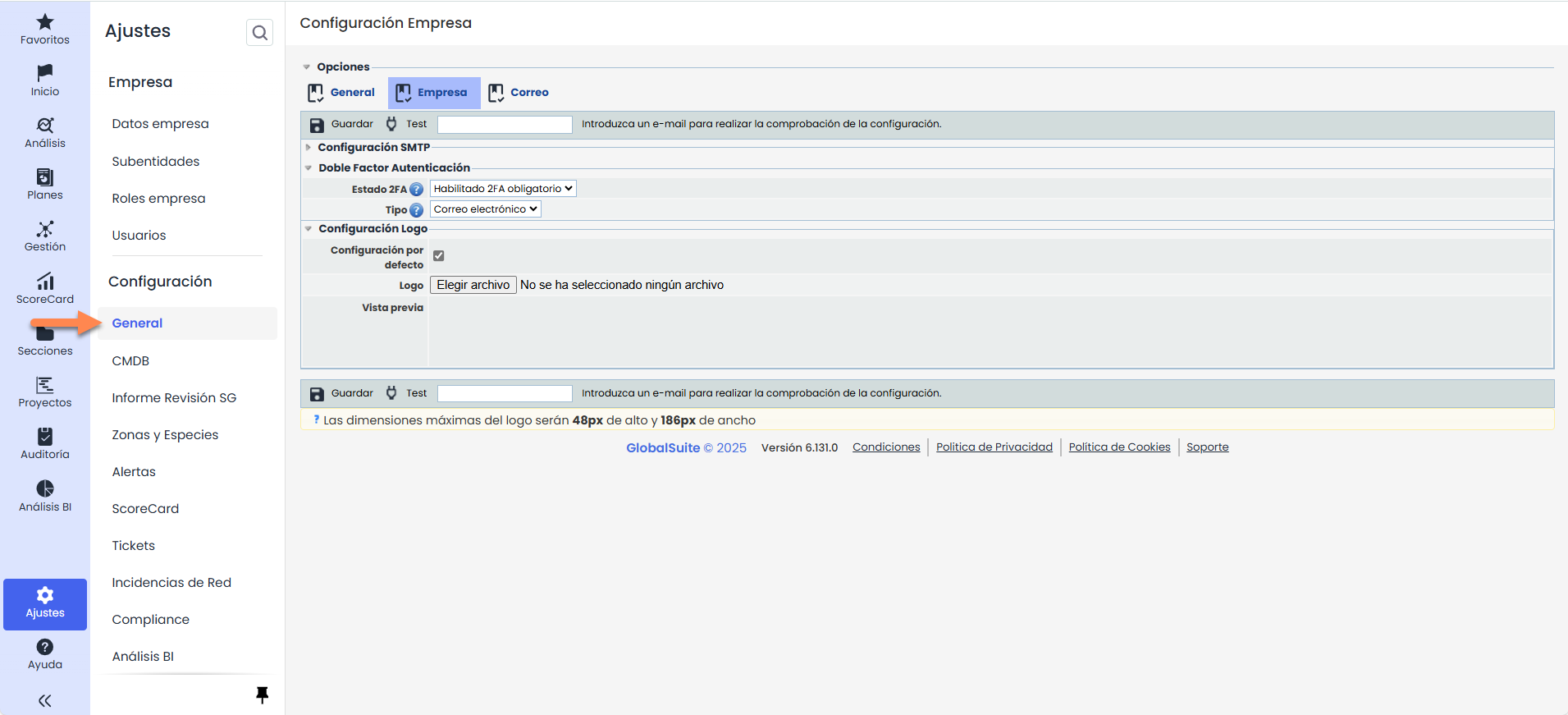Click help icon next to Estado 2FA
The height and width of the screenshot is (715, 1568).
click(x=416, y=190)
